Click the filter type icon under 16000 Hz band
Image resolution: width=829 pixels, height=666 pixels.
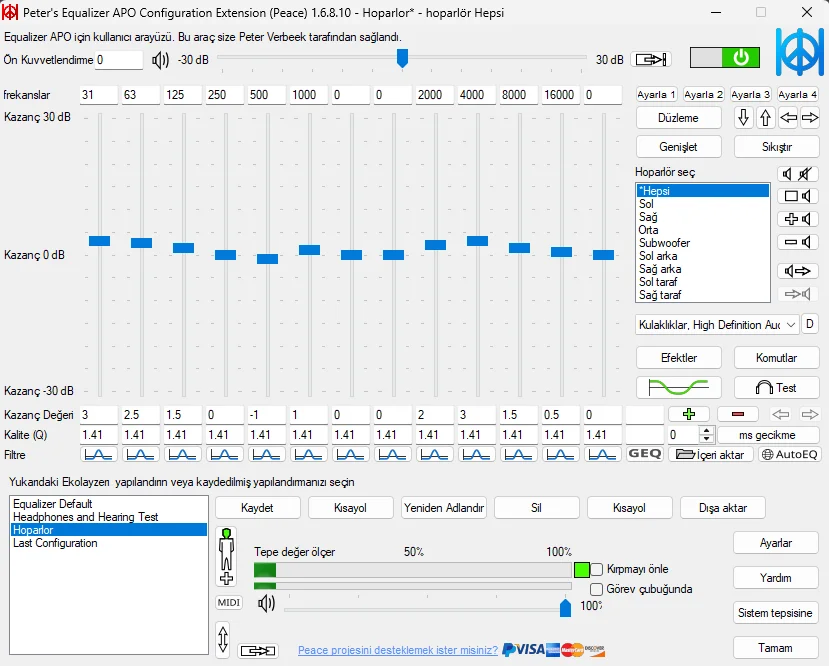560,454
